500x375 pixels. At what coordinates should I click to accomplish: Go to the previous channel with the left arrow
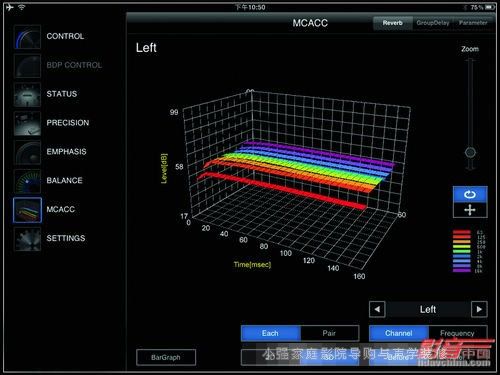coord(377,309)
